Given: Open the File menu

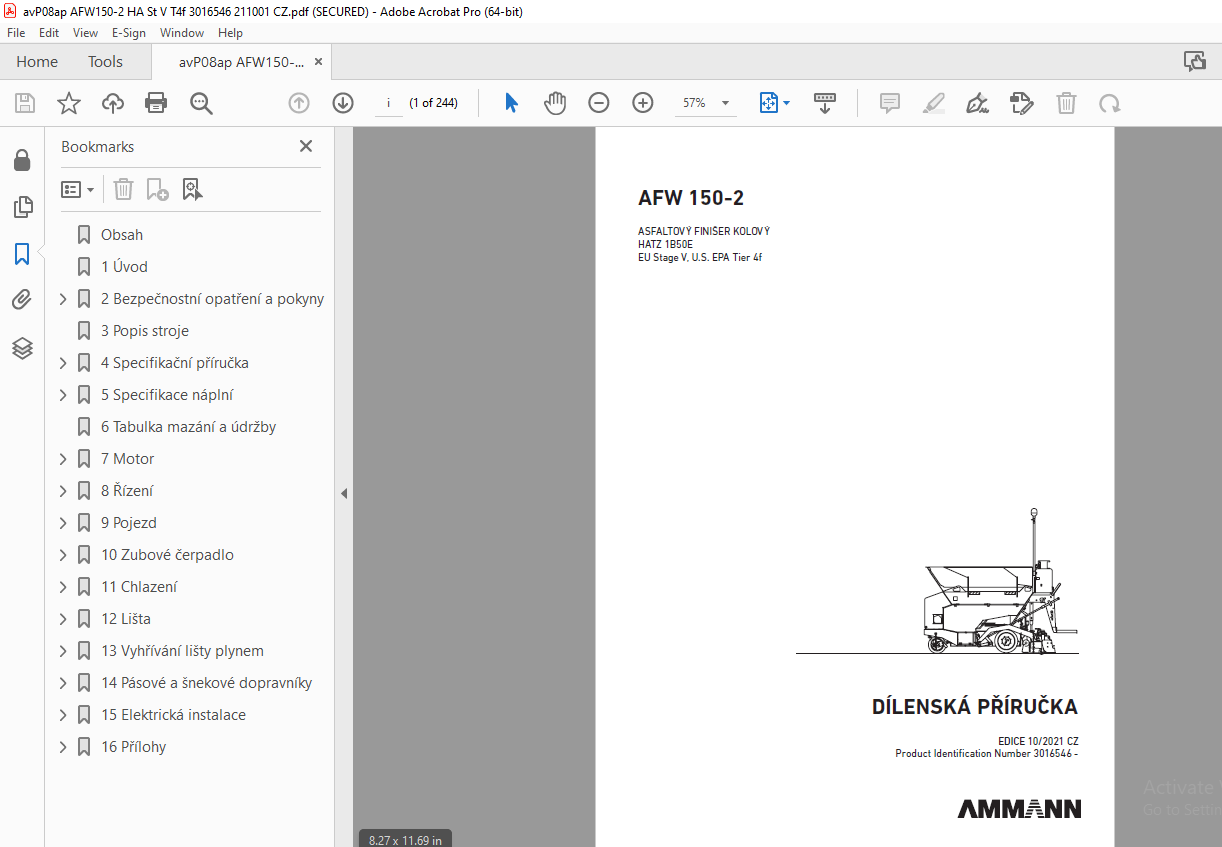Looking at the screenshot, I should pyautogui.click(x=16, y=33).
